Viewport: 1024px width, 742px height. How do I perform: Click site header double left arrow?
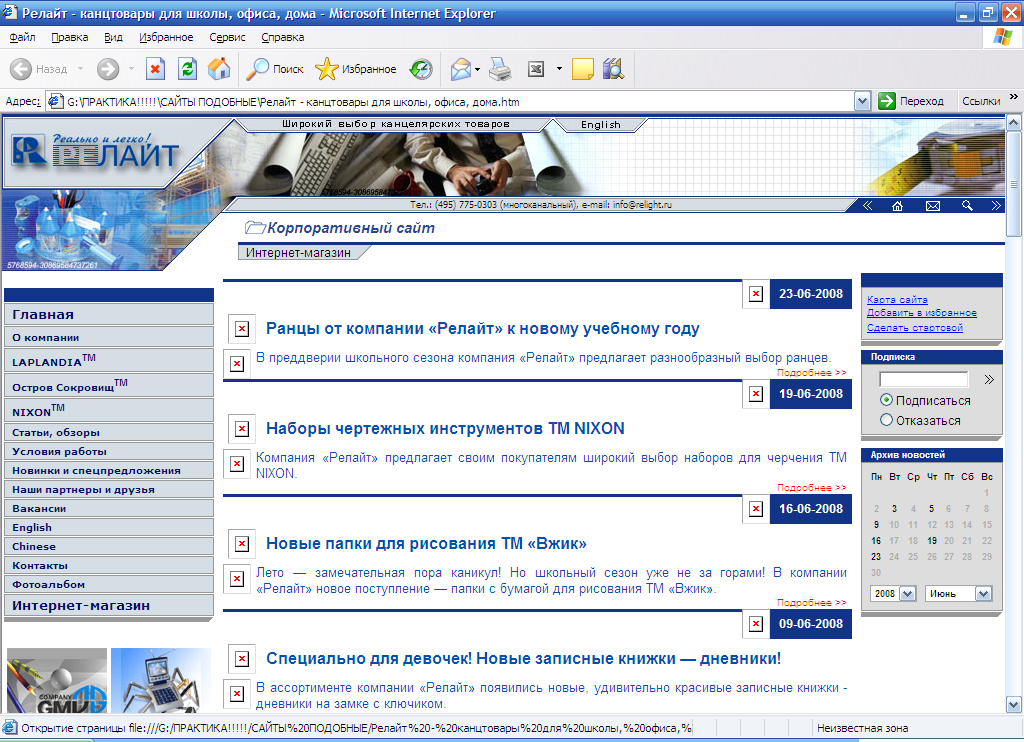coord(867,206)
